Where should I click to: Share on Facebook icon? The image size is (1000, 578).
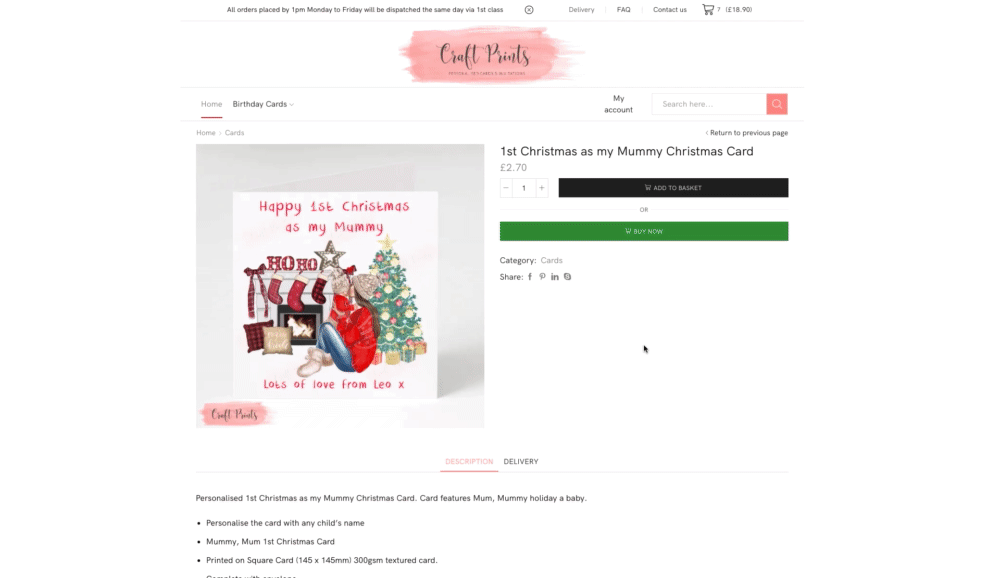point(530,277)
